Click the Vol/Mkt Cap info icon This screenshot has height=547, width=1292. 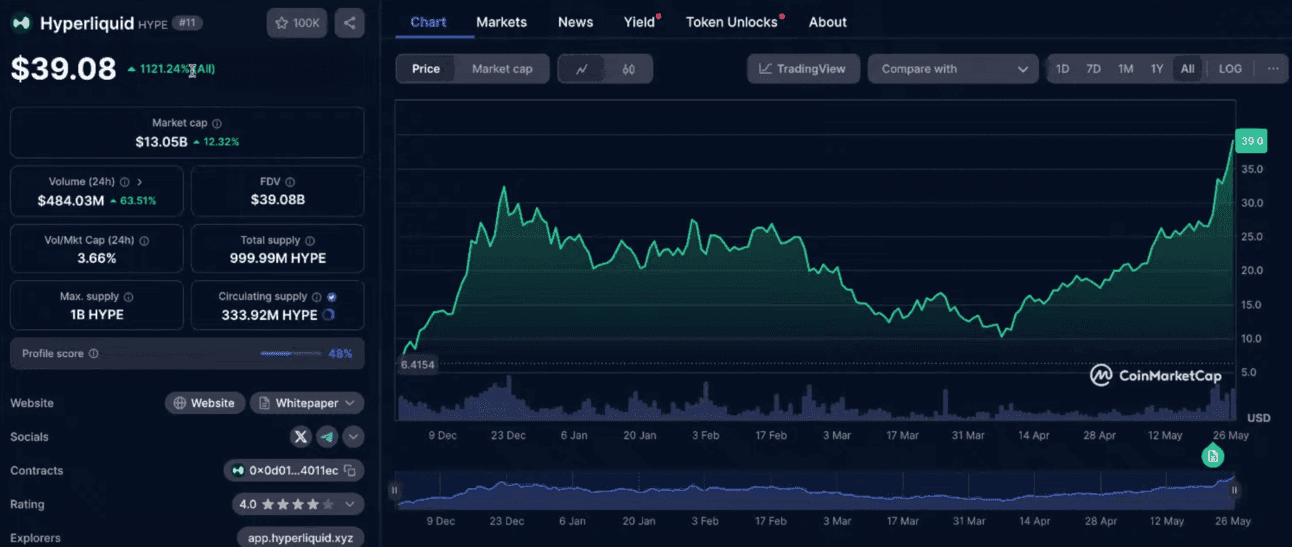coord(144,241)
